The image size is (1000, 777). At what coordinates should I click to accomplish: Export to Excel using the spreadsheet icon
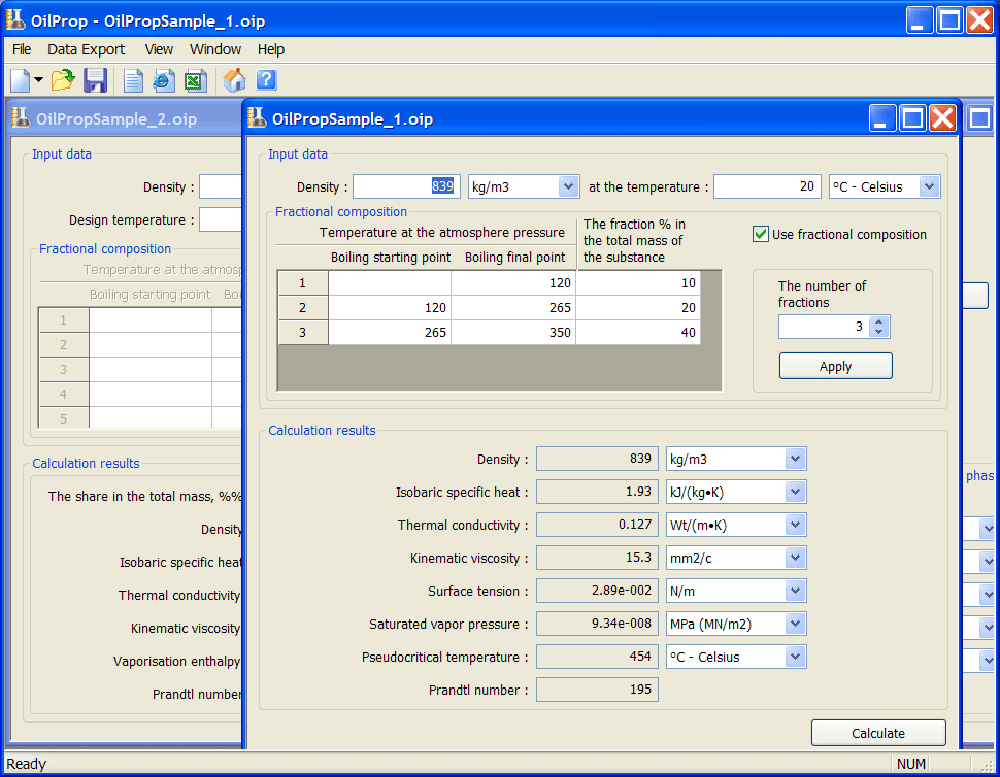[194, 80]
